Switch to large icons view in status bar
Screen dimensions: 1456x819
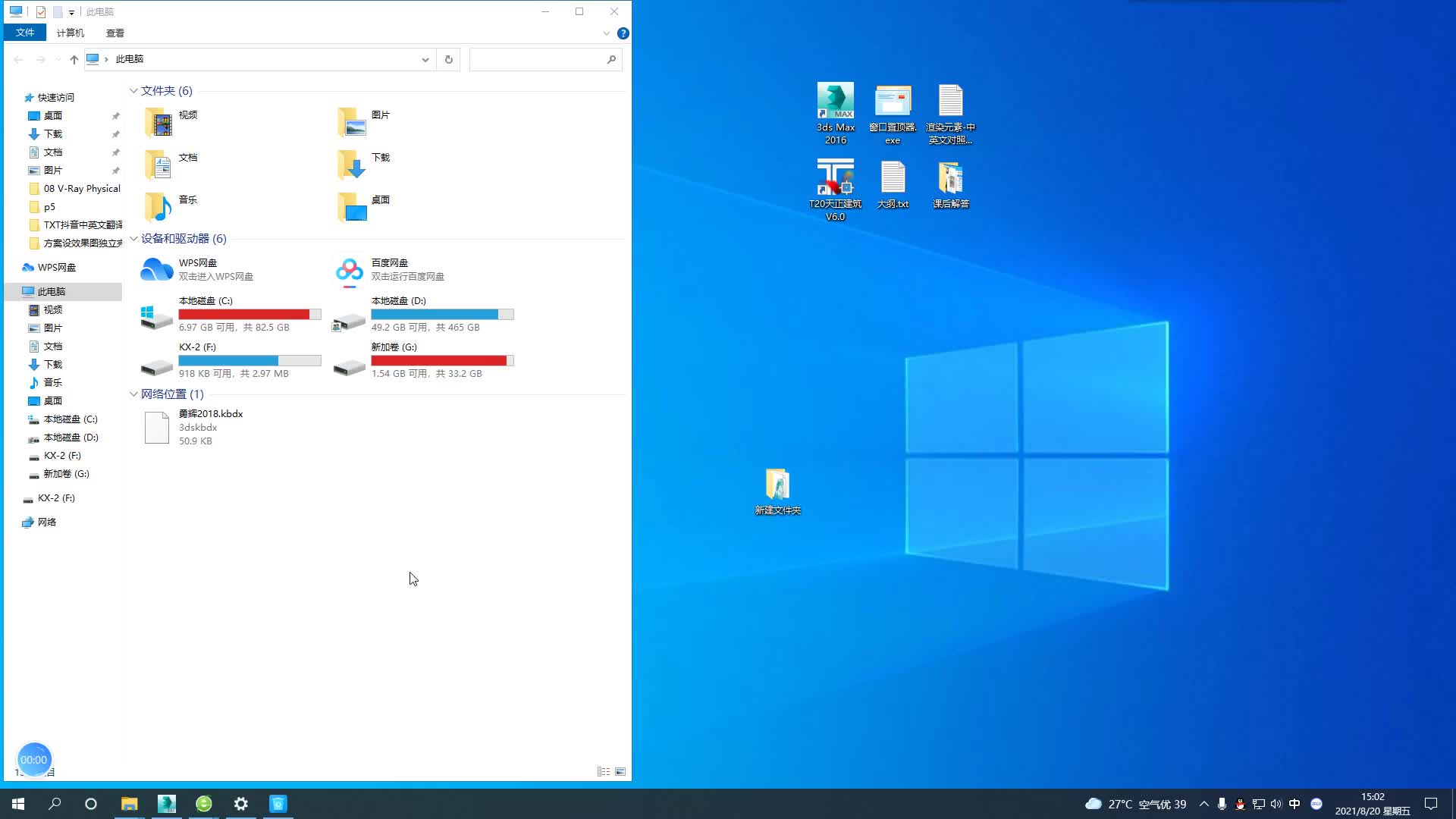(620, 771)
